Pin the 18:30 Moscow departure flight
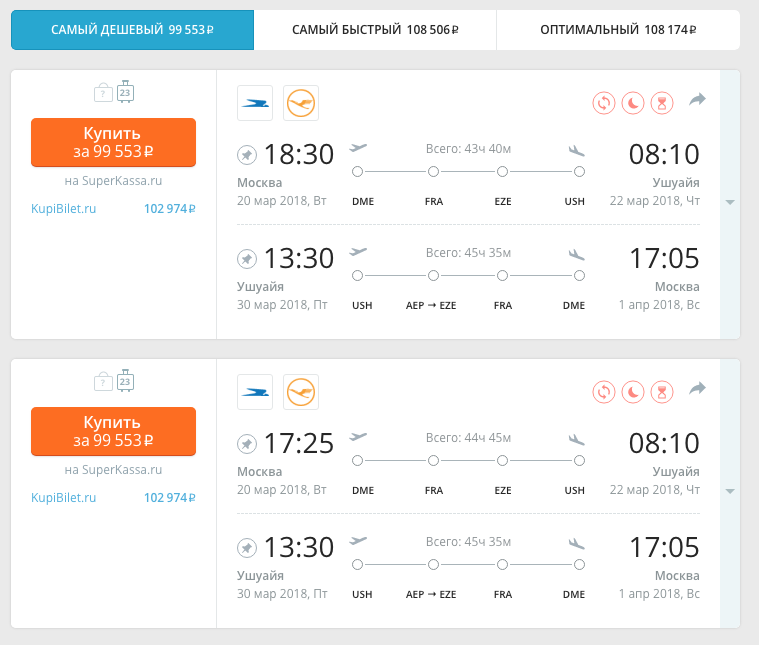This screenshot has width=759, height=645. (247, 155)
